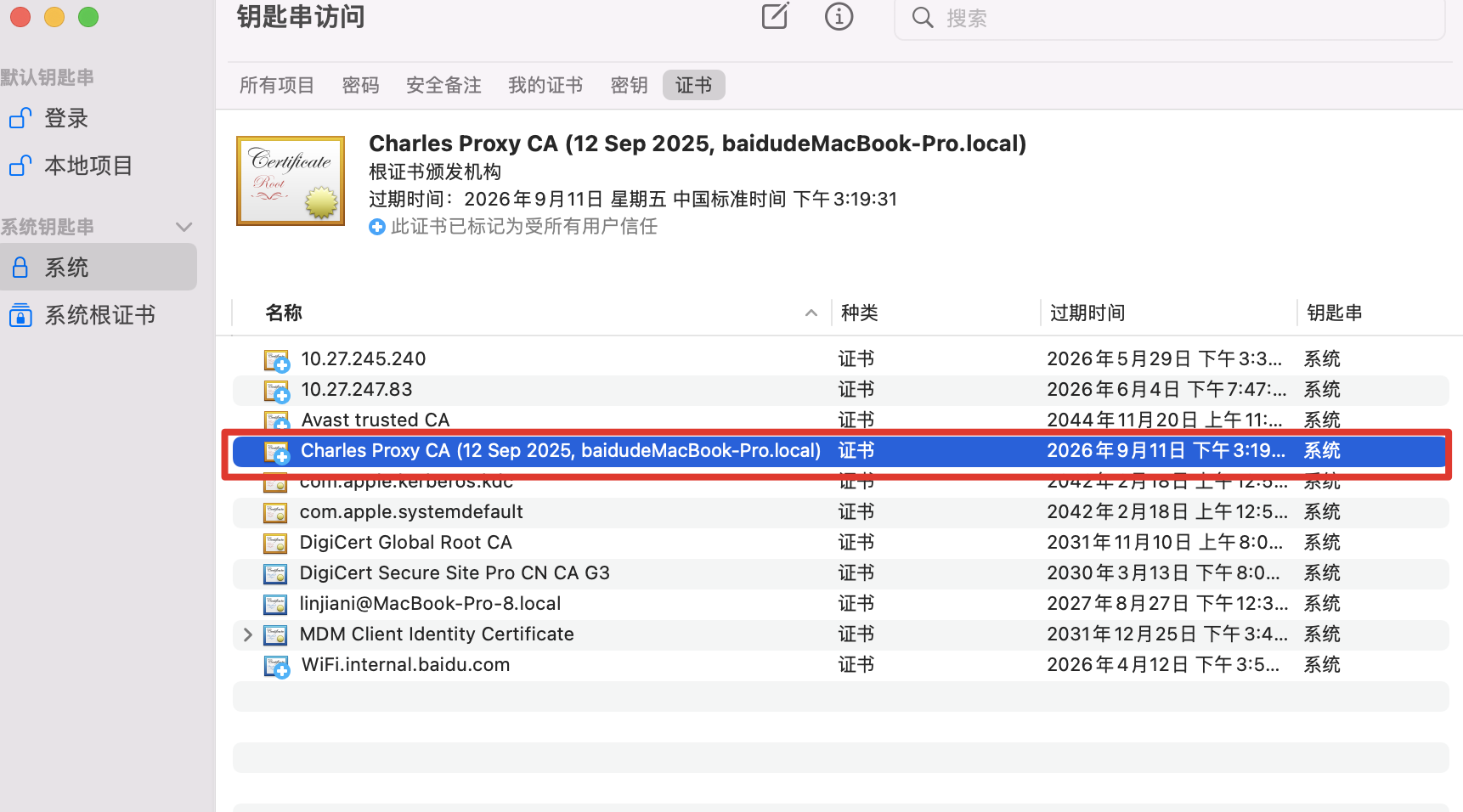Click the large Root Certificate thumbnail

pyautogui.click(x=291, y=181)
